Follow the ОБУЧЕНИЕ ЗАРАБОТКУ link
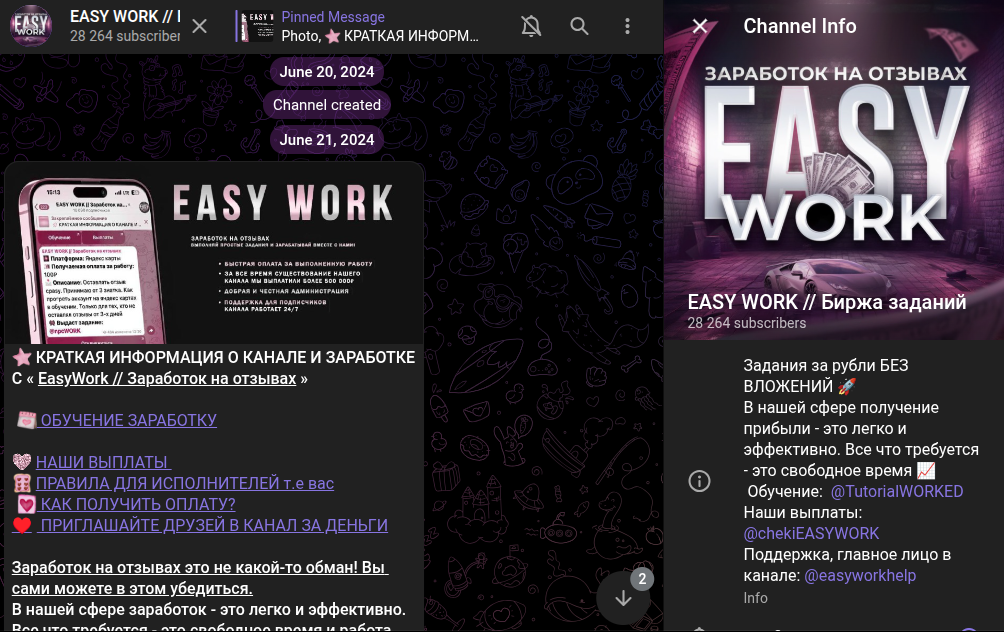This screenshot has height=632, width=1004. (128, 420)
